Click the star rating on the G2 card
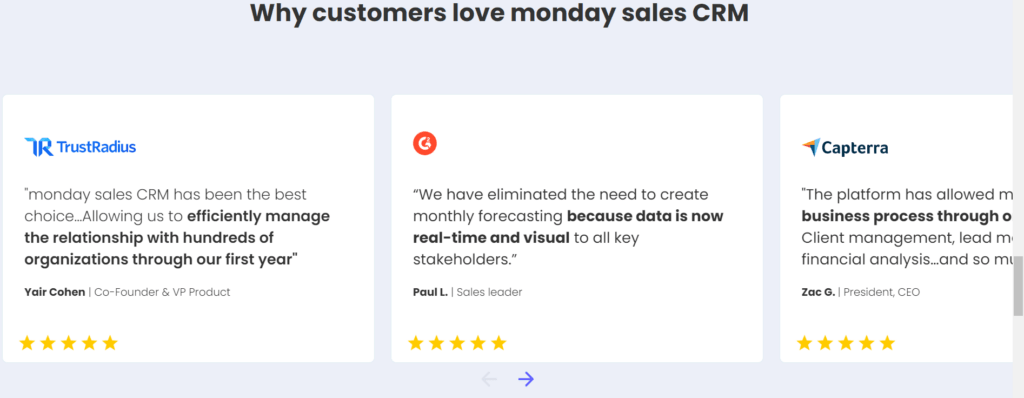1024x398 pixels. click(x=457, y=342)
